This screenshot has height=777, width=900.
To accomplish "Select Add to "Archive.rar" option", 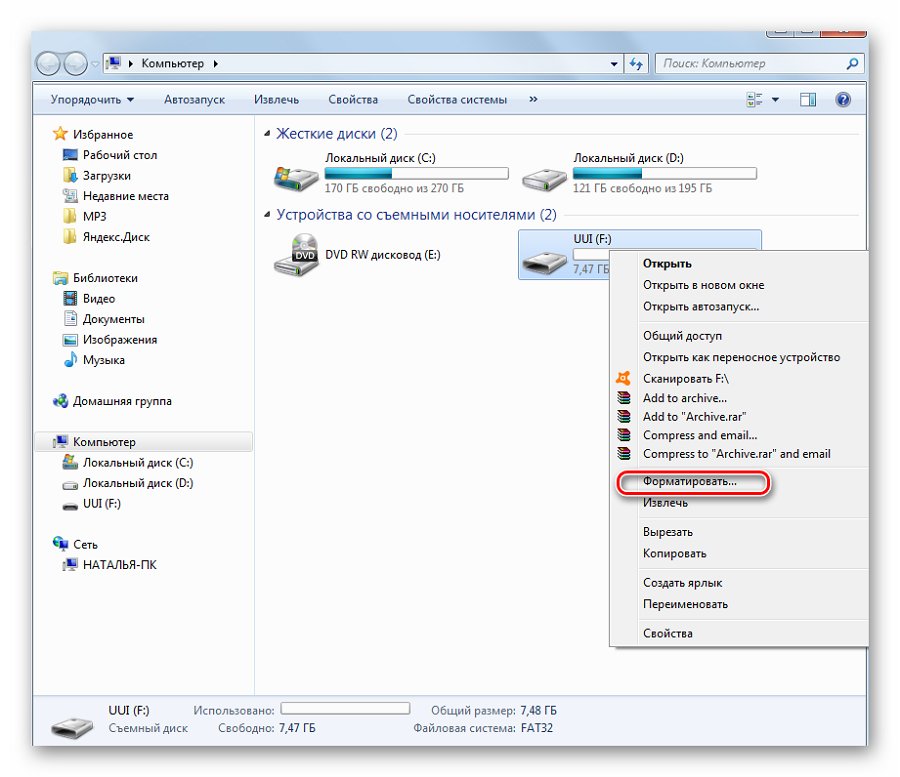I will click(694, 417).
